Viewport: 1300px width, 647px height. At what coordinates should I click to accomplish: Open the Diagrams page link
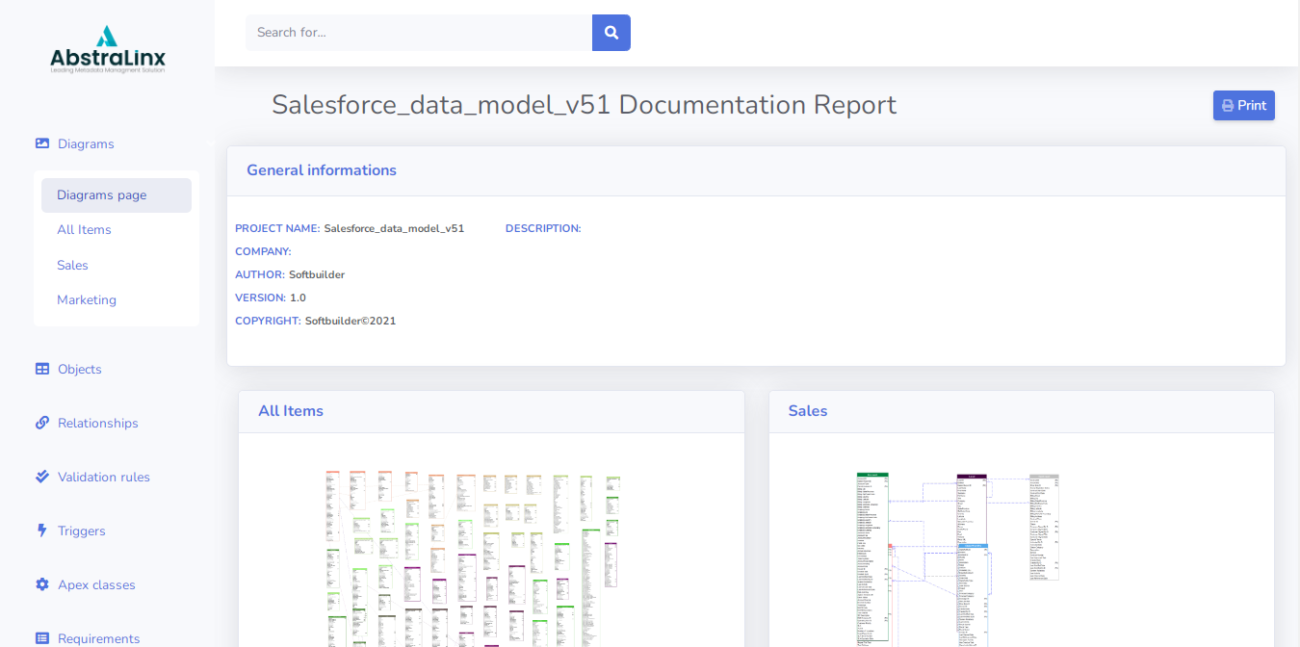coord(101,195)
